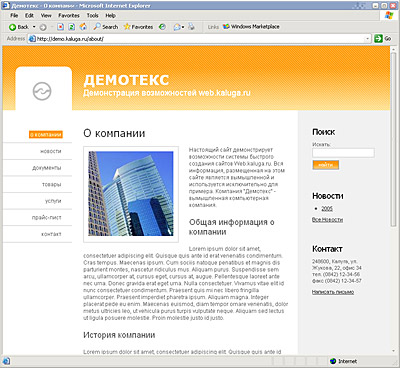Stop loading with the red Stop icon

(60, 27)
